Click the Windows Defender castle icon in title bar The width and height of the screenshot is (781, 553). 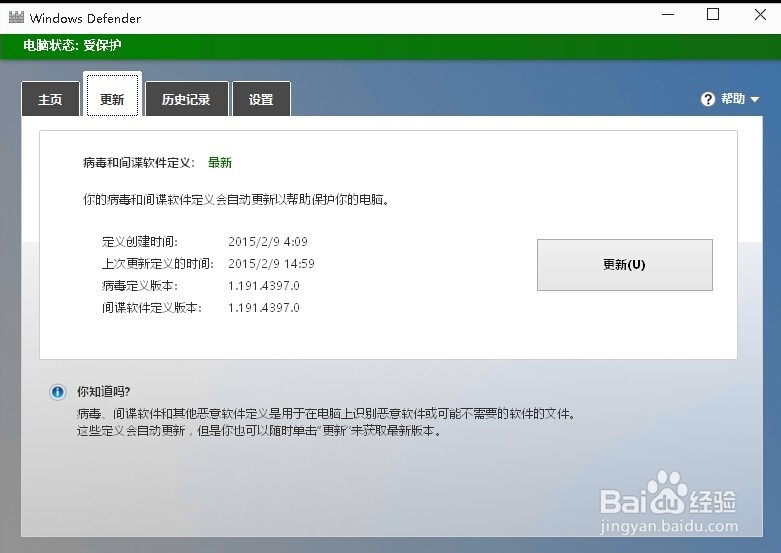point(16,17)
